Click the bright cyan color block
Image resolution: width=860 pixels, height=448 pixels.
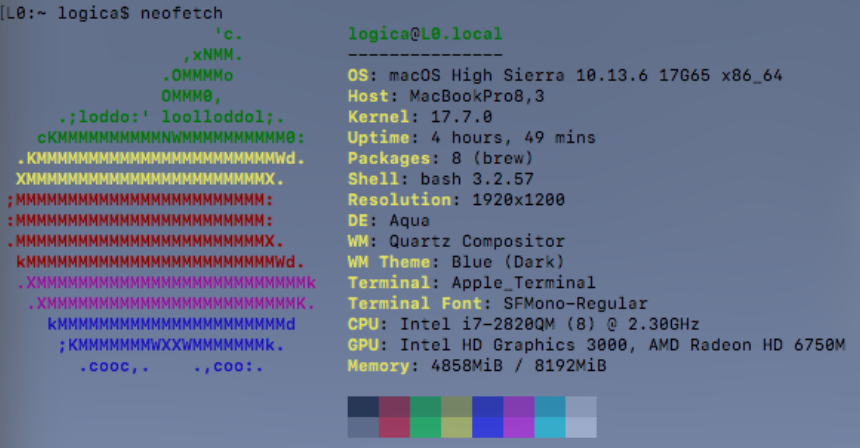coord(549,427)
